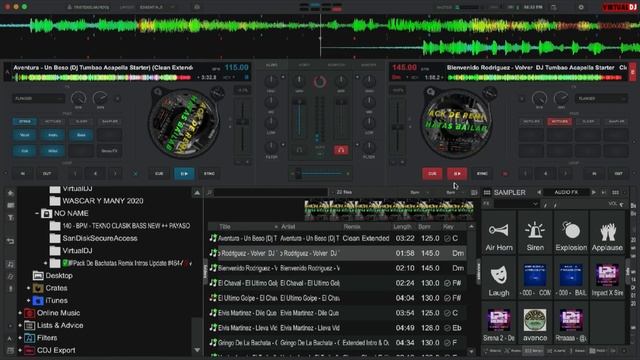Click CUE button on the right deck
The height and width of the screenshot is (360, 640).
(x=432, y=173)
